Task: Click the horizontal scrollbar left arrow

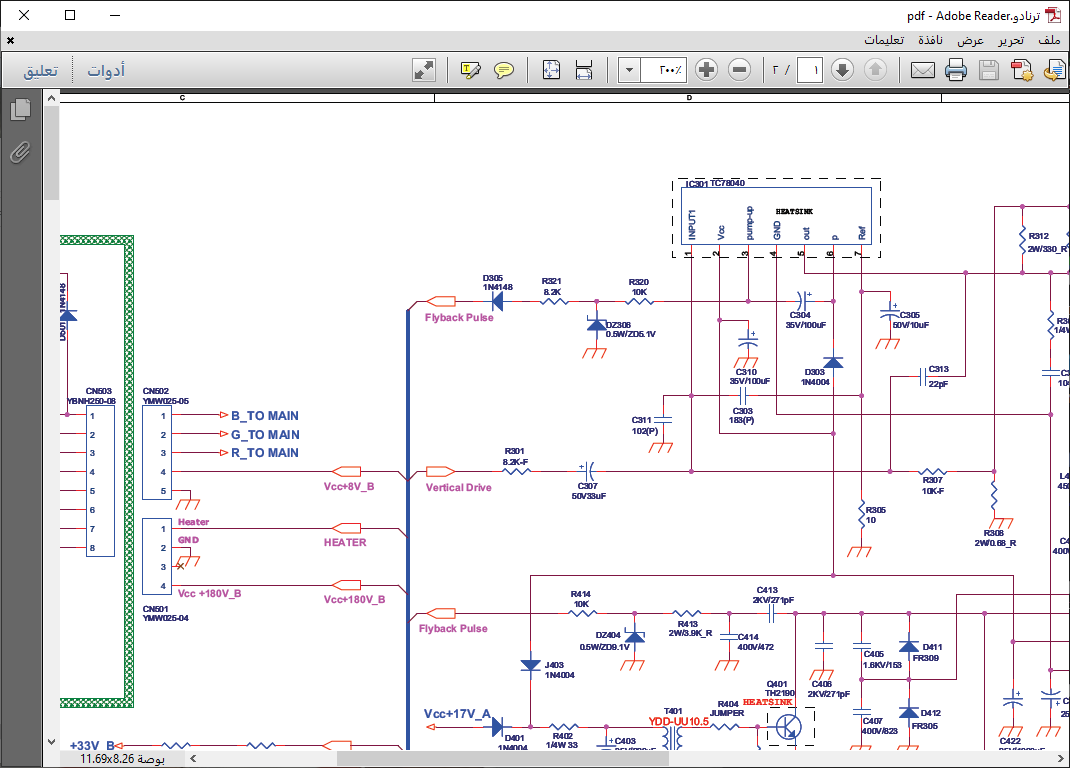Action: pyautogui.click(x=193, y=758)
